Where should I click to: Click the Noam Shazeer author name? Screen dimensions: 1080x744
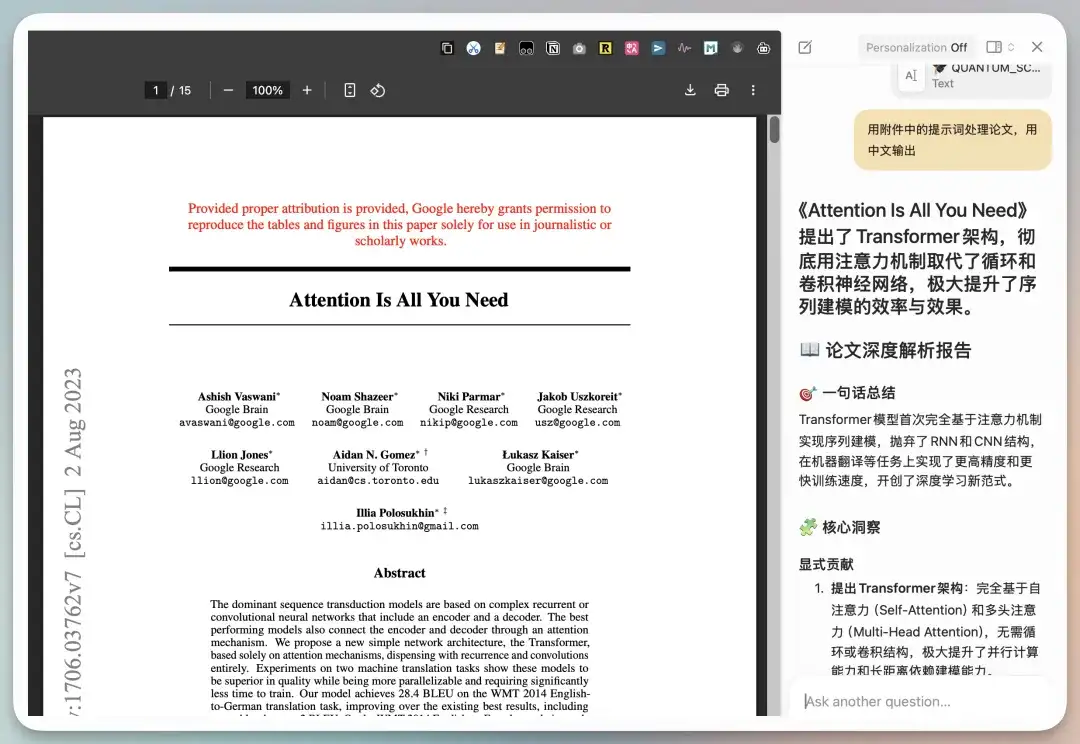click(357, 397)
